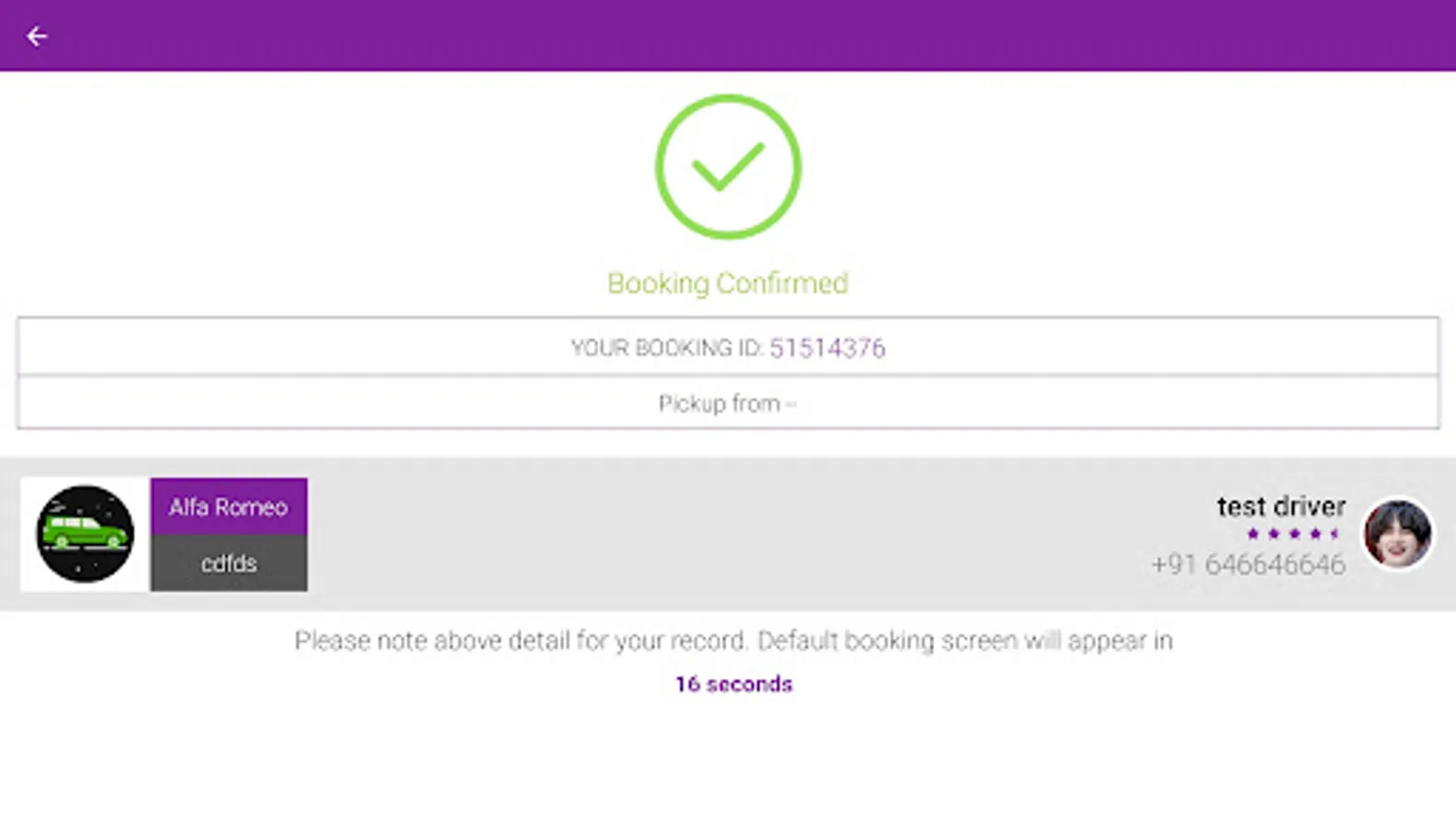Click the half star in driver rating
Image resolution: width=1456 pixels, height=830 pixels.
point(1335,534)
